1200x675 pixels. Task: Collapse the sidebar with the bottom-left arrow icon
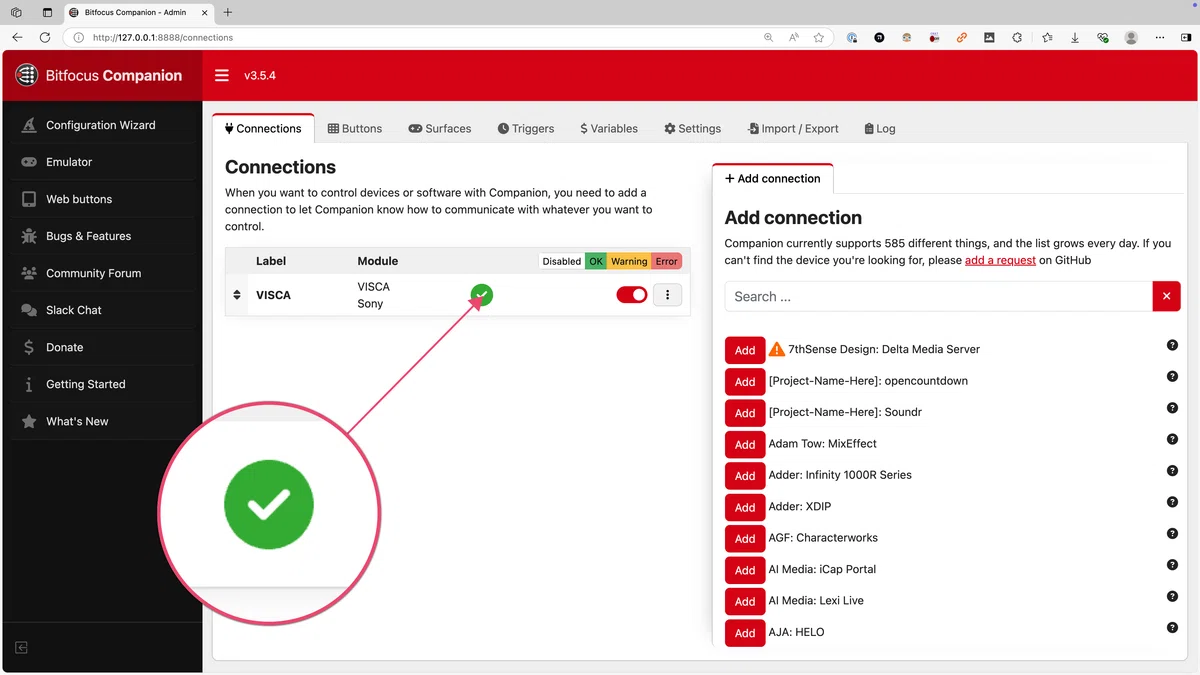click(21, 648)
